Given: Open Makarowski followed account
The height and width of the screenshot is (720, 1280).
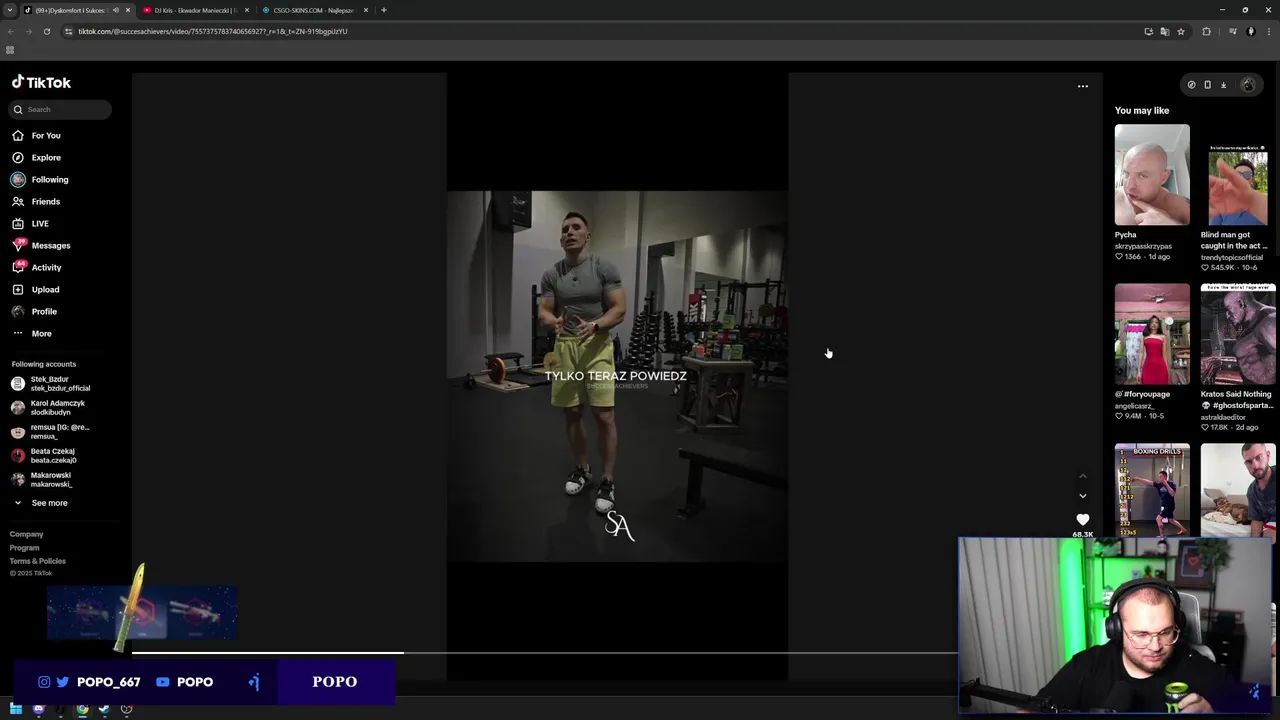Looking at the screenshot, I should click(42, 479).
